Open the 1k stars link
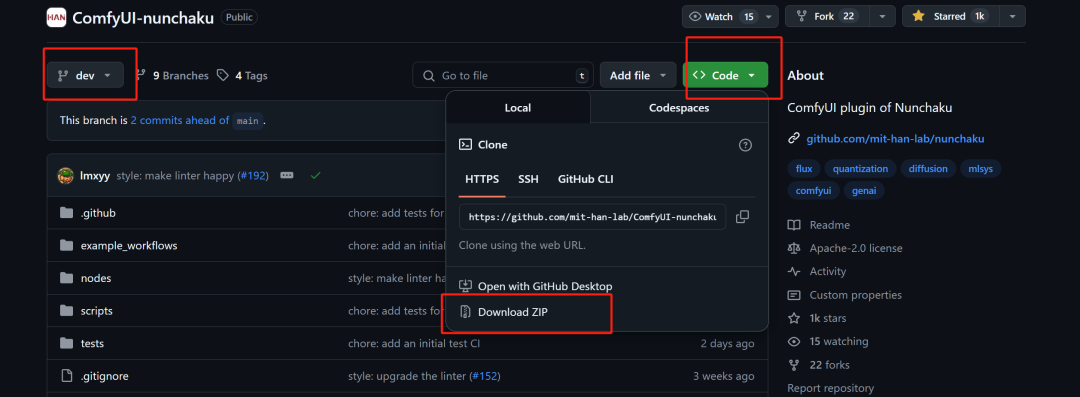The width and height of the screenshot is (1080, 397). (828, 318)
